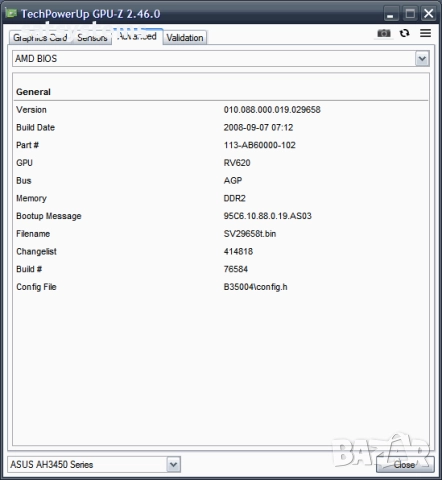The image size is (442, 480).
Task: Click the GPU-Z app icon in title bar
Action: tap(11, 13)
